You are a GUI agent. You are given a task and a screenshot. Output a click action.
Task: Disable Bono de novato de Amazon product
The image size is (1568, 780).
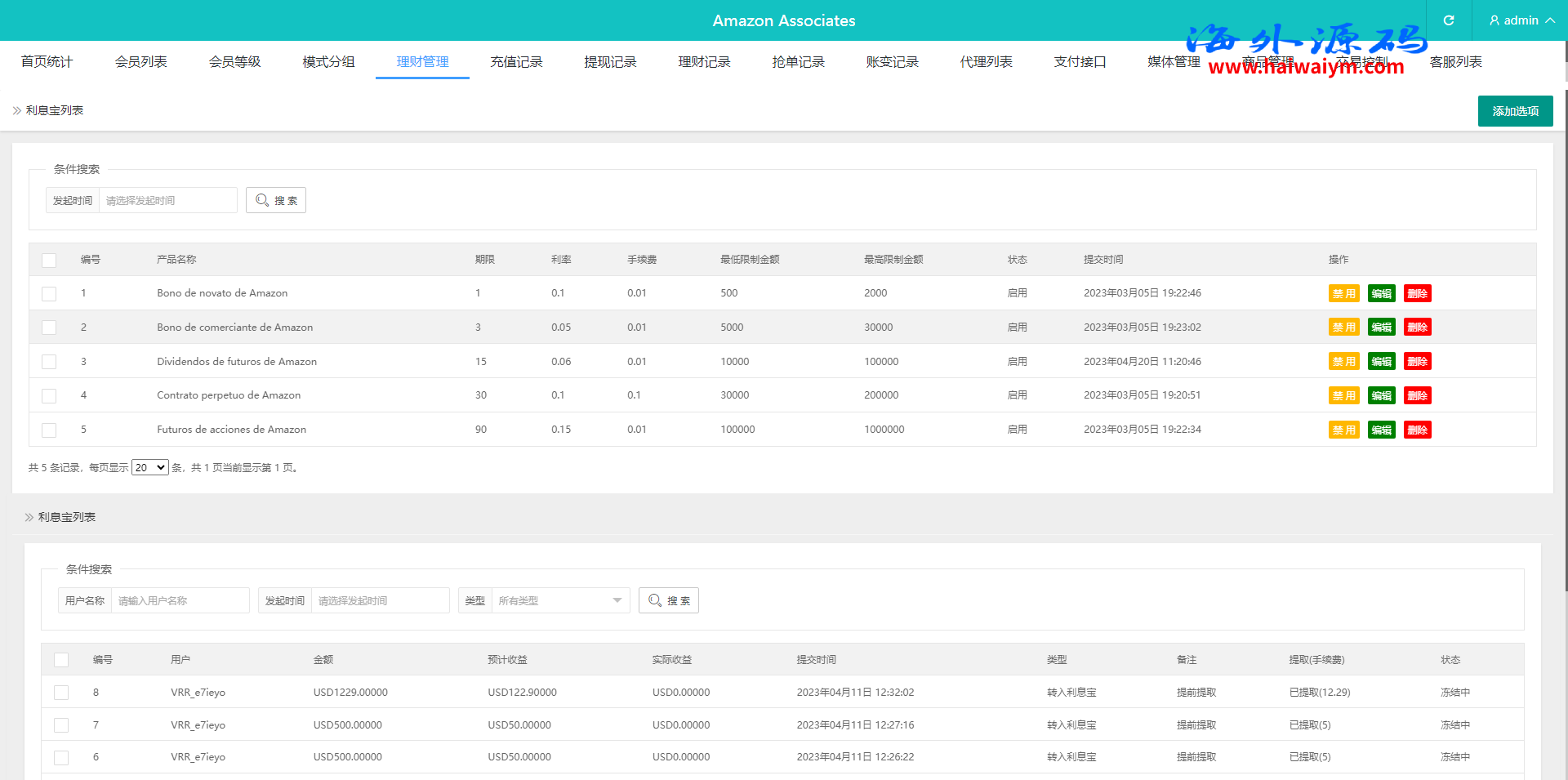click(1343, 294)
